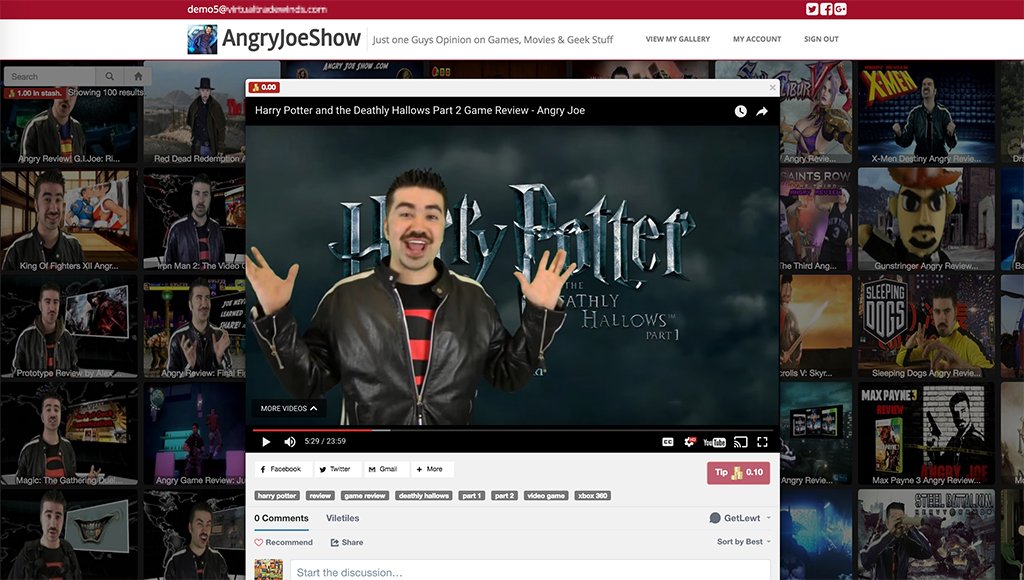This screenshot has width=1024, height=580.
Task: Open King Of Fighters XII thumbnail
Action: (69, 221)
